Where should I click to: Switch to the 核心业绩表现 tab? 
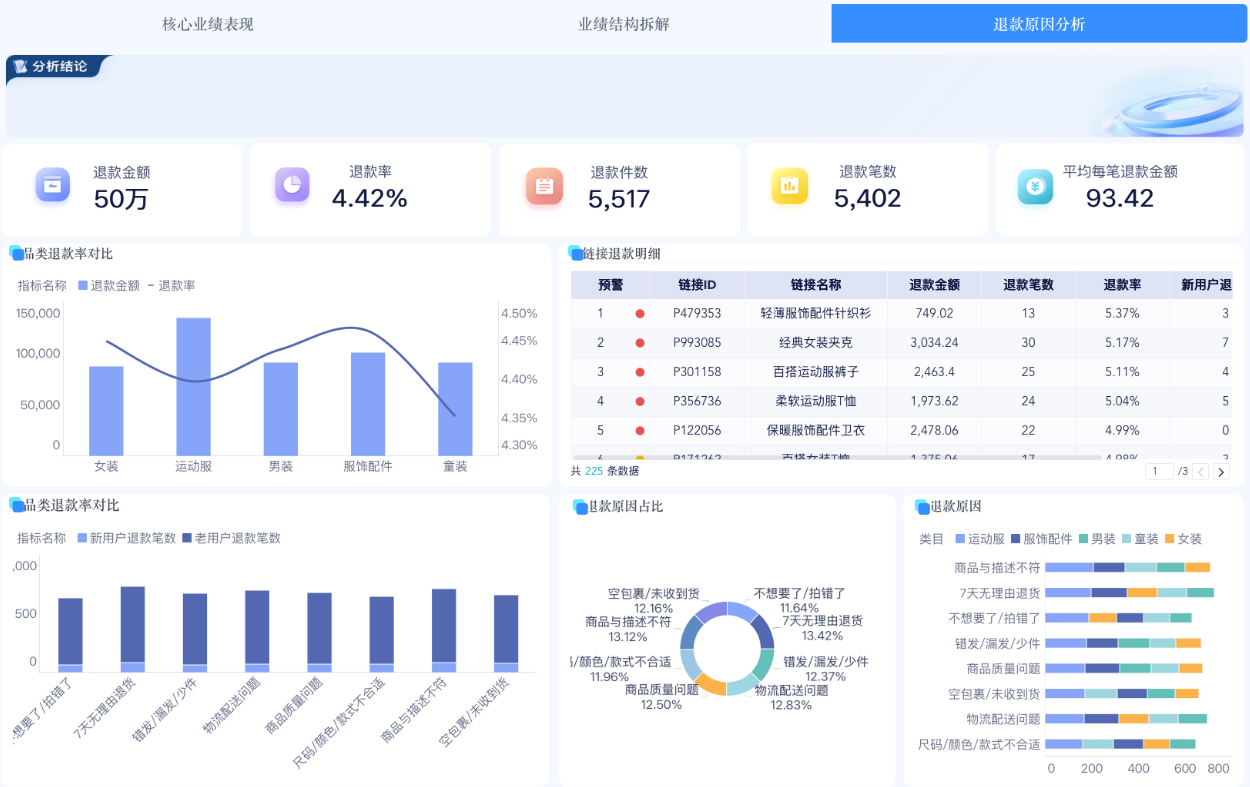(205, 22)
